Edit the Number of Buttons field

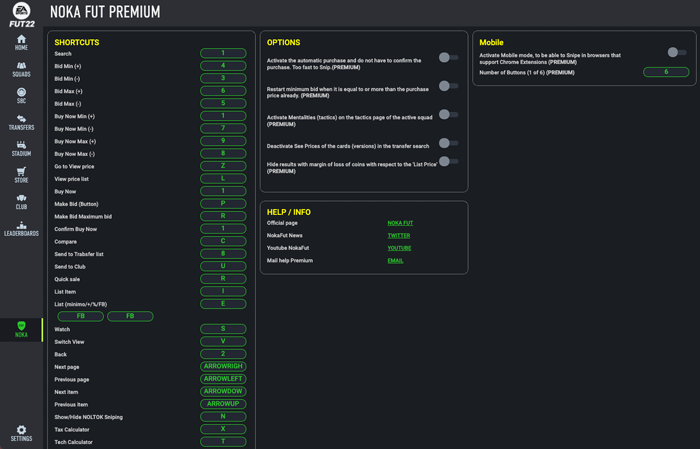click(666, 72)
